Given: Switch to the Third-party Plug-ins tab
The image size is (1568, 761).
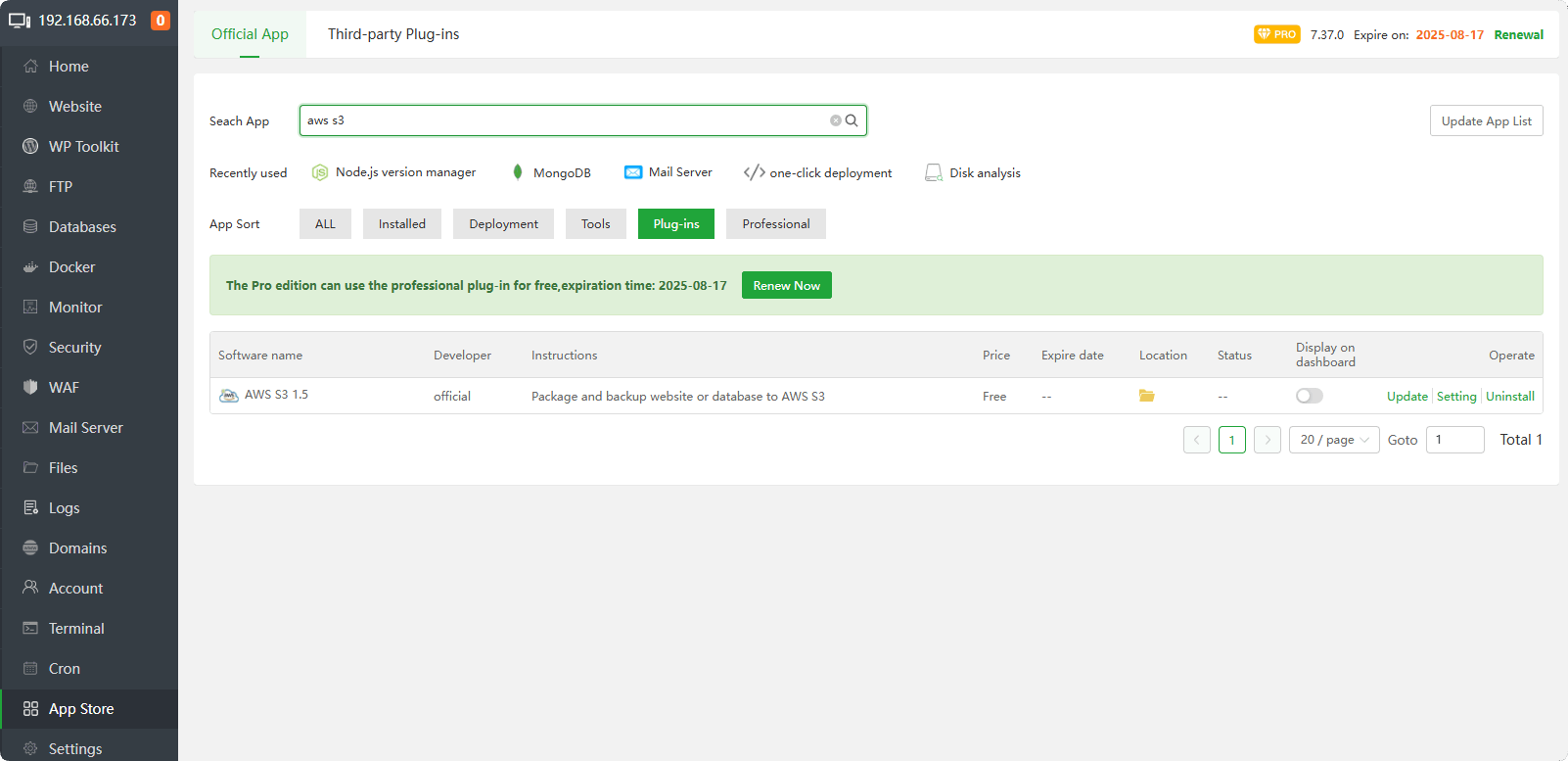Looking at the screenshot, I should (x=393, y=34).
